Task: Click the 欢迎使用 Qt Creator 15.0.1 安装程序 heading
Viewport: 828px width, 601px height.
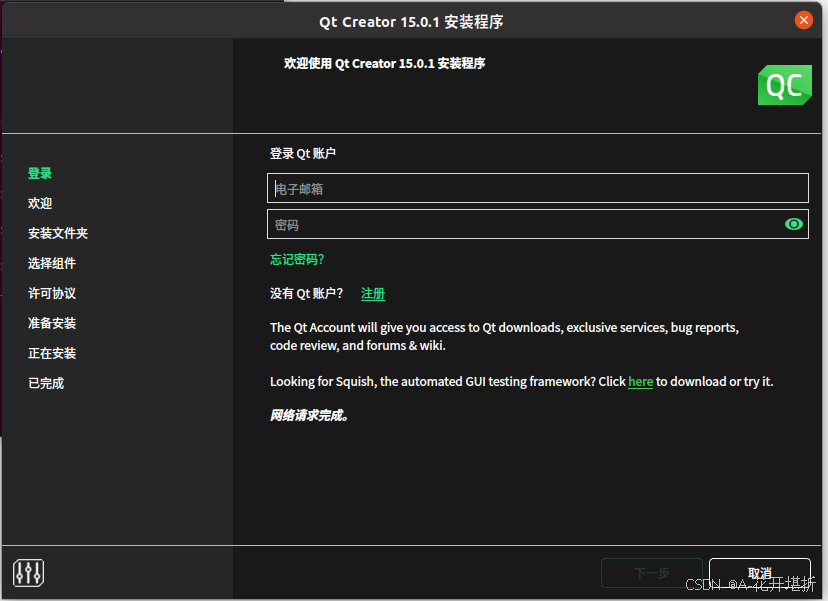Action: point(384,63)
